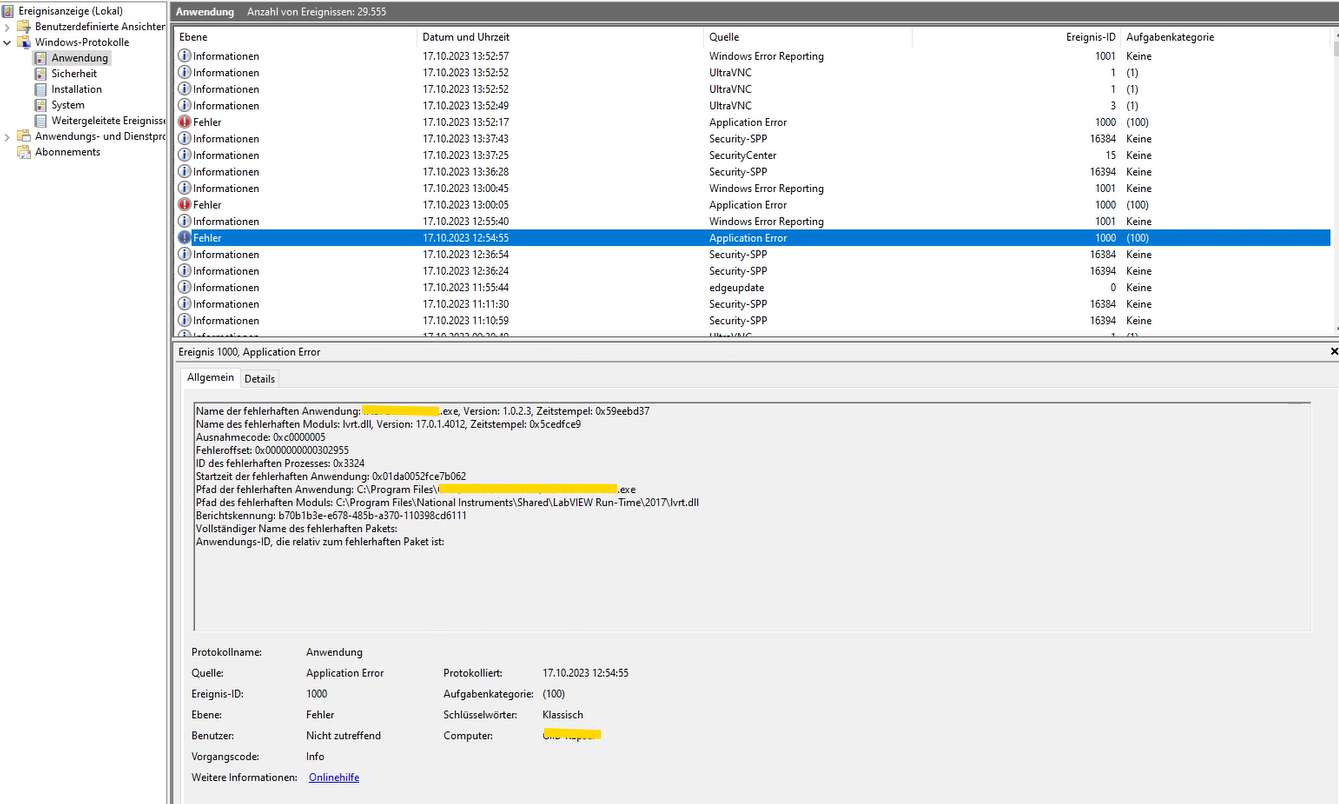Select the Installation log icon
Screen dimensions: 1339x804
pyautogui.click(x=41, y=89)
